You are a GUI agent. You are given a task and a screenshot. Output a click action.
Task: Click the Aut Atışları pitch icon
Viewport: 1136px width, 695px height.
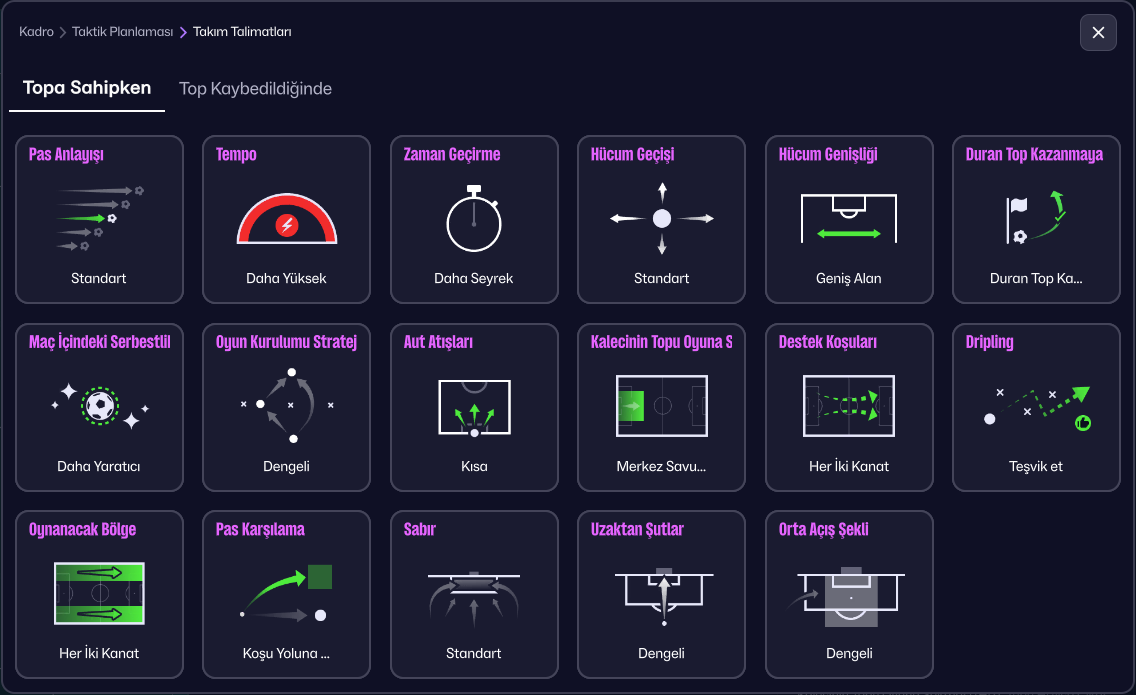(474, 406)
